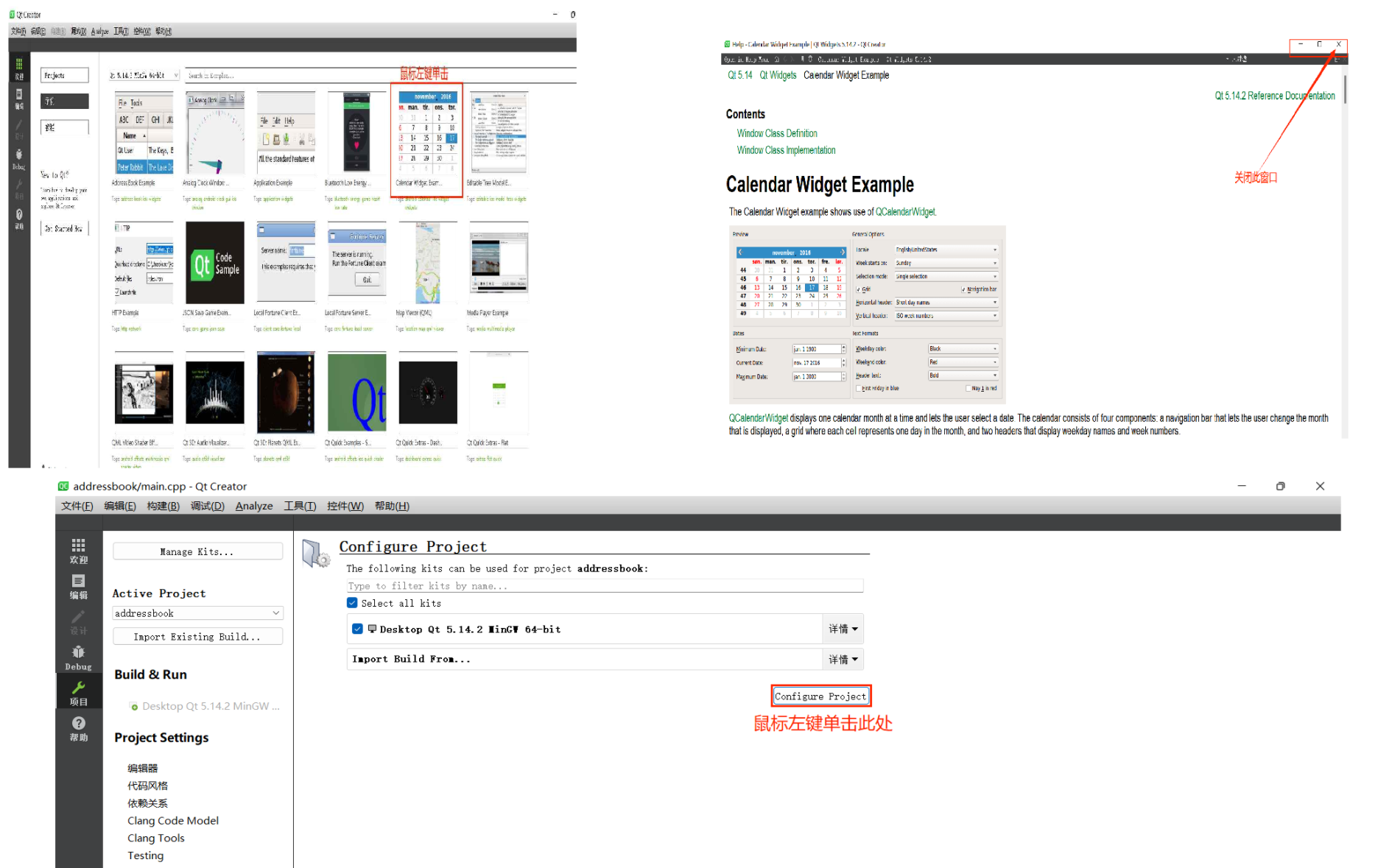Click the Manage Kits... button
The image size is (1392, 868).
point(197,551)
